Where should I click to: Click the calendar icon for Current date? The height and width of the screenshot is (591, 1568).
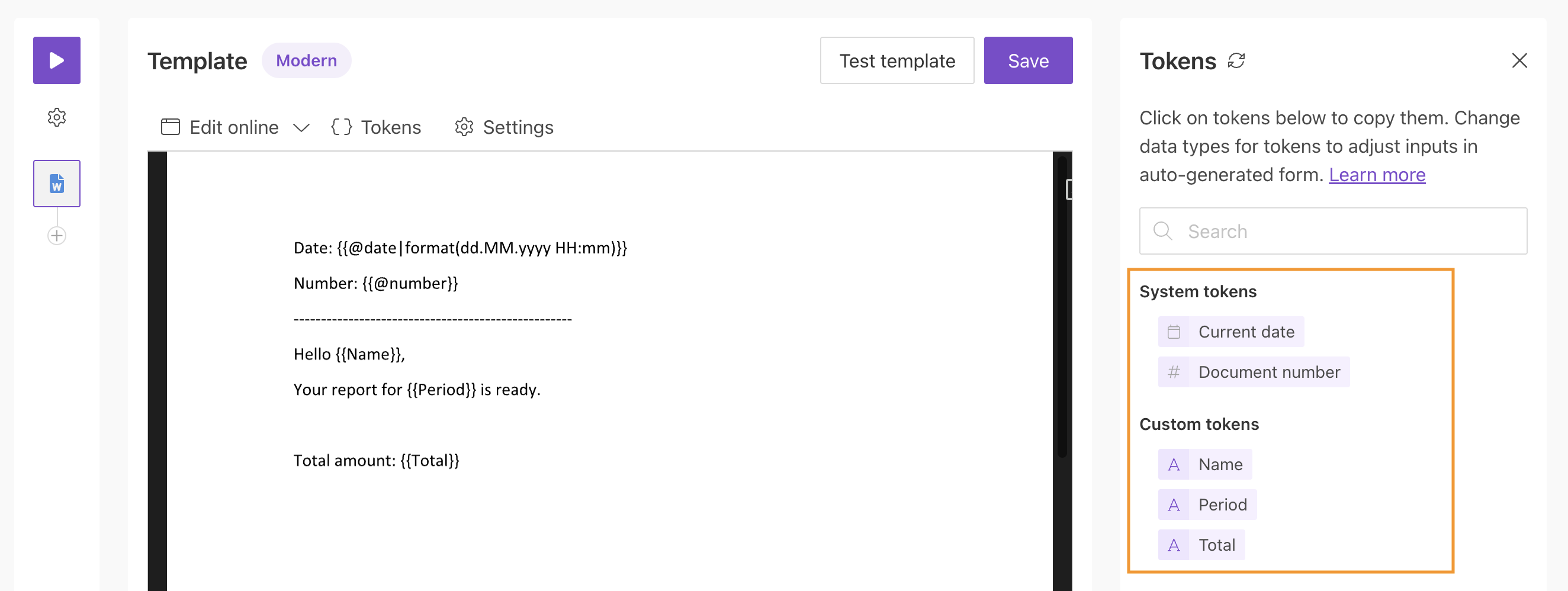click(x=1174, y=332)
